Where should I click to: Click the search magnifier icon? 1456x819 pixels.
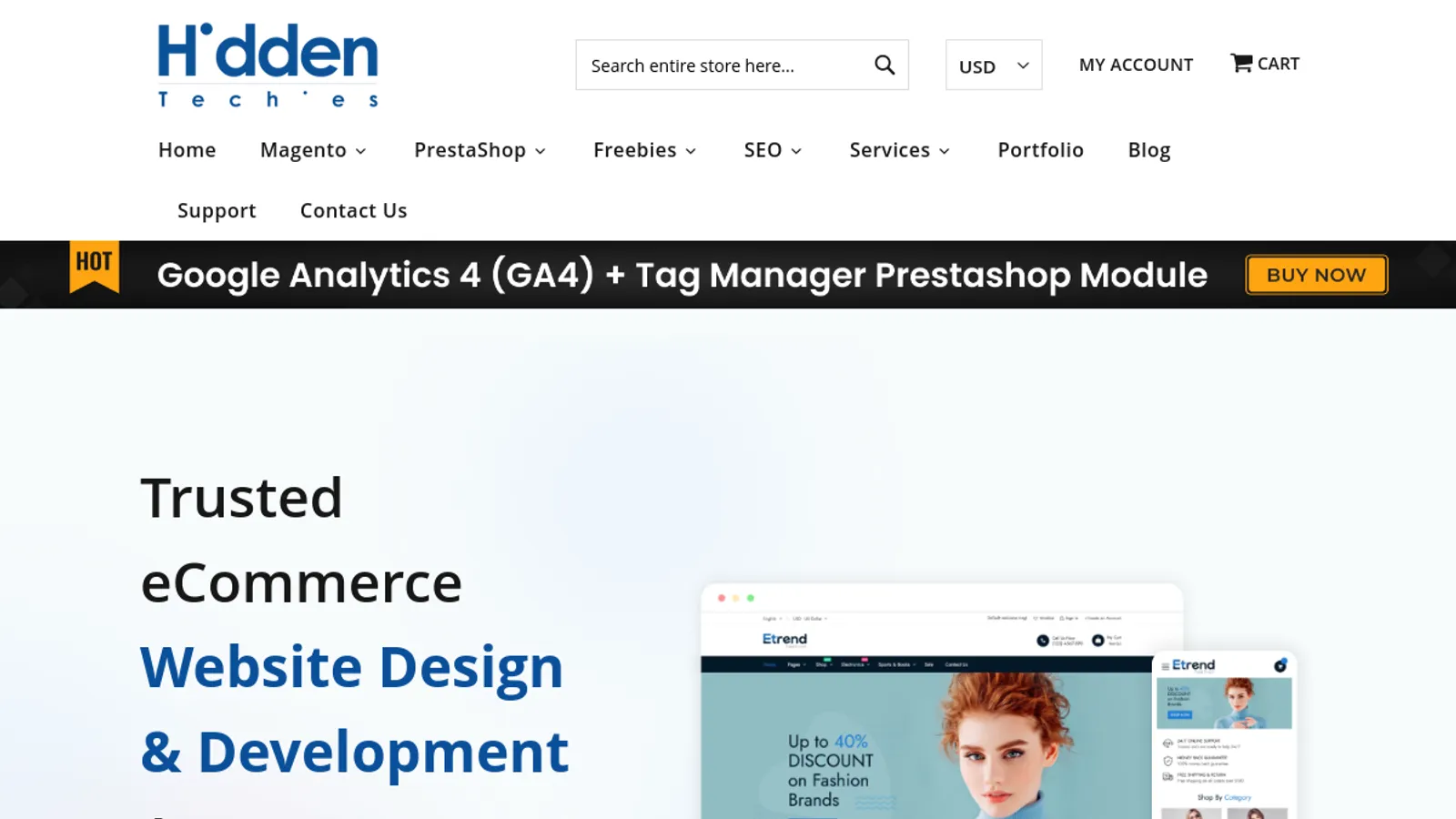coord(885,65)
